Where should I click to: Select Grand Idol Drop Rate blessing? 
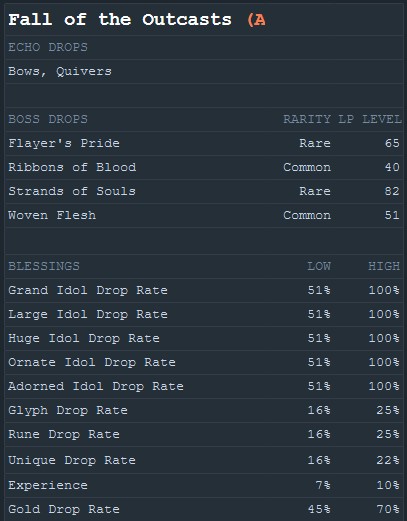(x=204, y=290)
